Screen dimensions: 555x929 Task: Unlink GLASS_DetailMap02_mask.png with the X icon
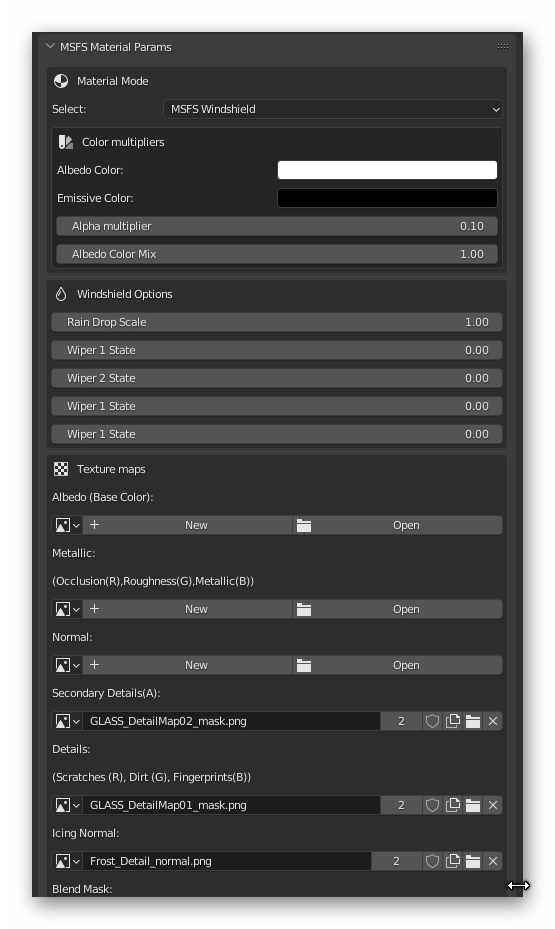click(x=493, y=721)
